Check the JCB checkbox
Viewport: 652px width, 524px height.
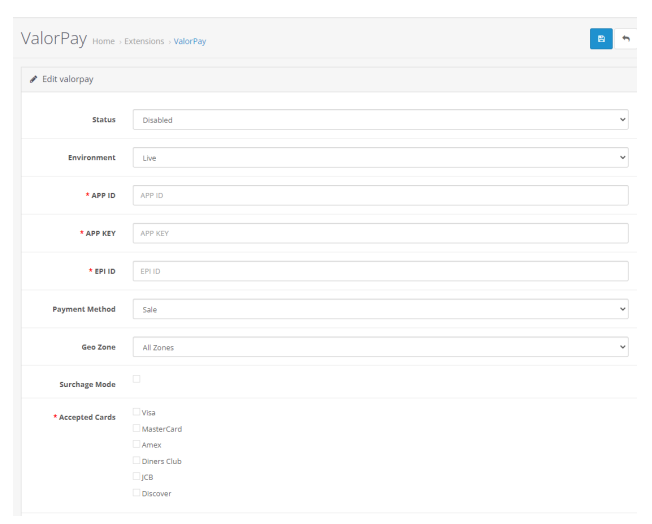pyautogui.click(x=136, y=476)
